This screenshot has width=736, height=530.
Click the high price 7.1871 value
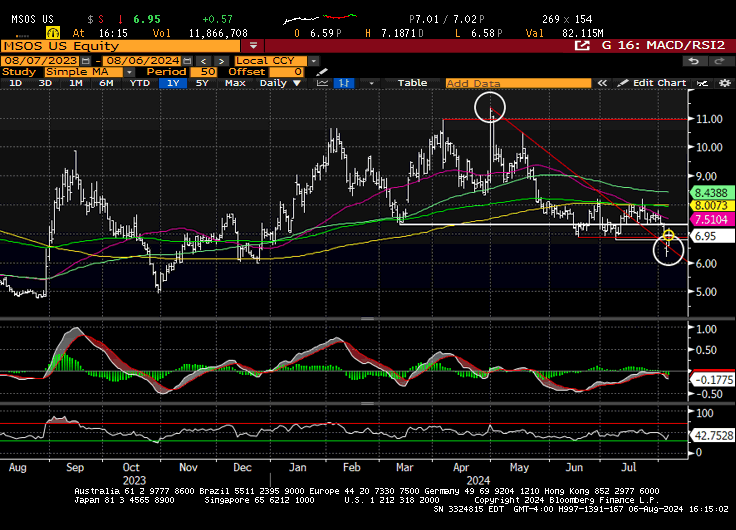coord(399,33)
